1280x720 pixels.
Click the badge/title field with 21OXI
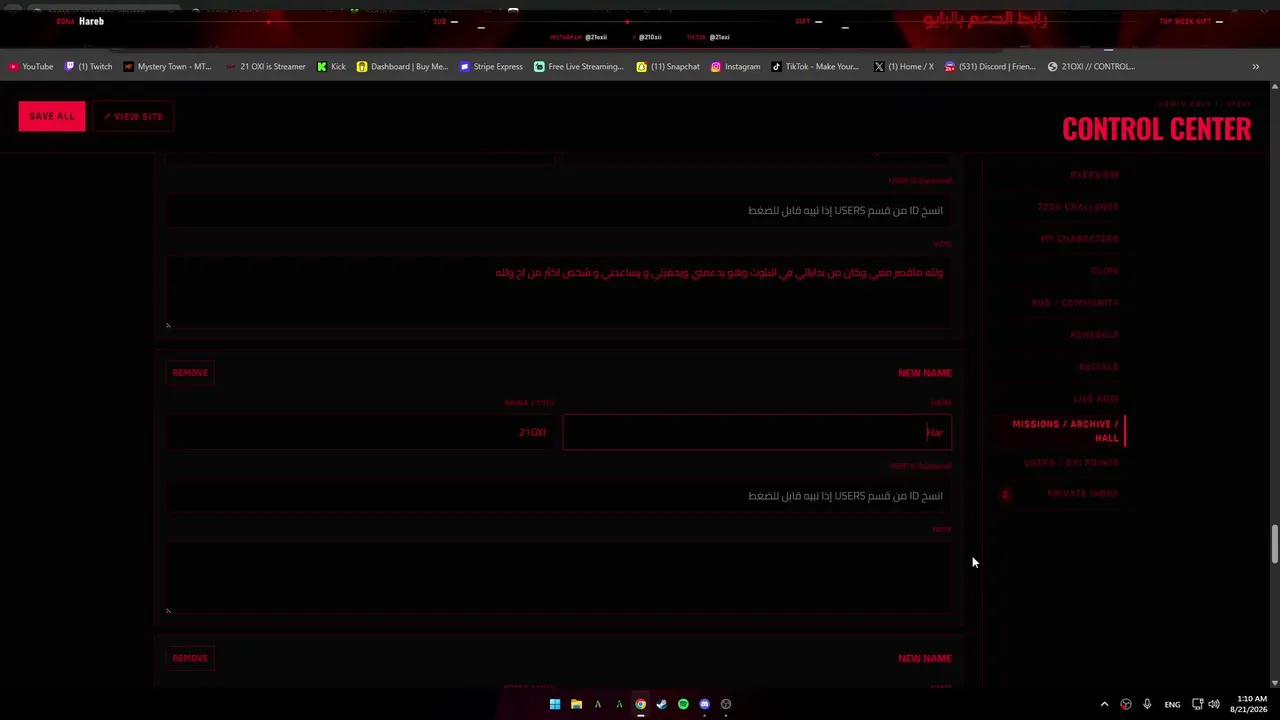pyautogui.click(x=361, y=432)
